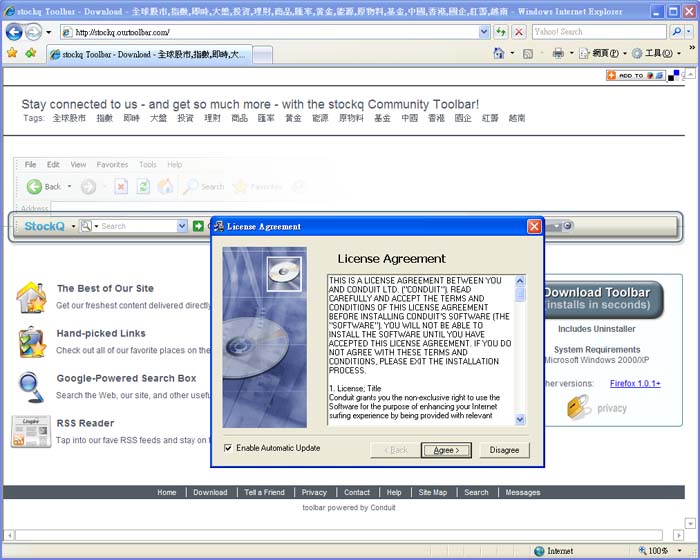Click the Internet zone globe in status bar
This screenshot has height=560, width=700.
click(x=539, y=551)
